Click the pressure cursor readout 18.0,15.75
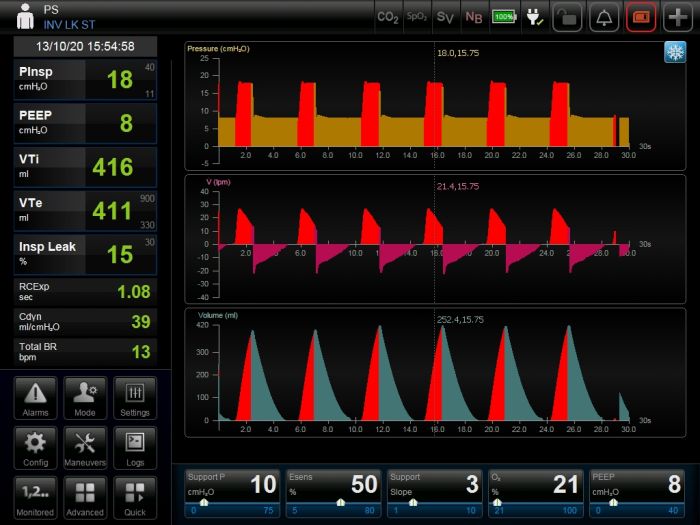Viewport: 700px width, 525px height. click(x=458, y=53)
